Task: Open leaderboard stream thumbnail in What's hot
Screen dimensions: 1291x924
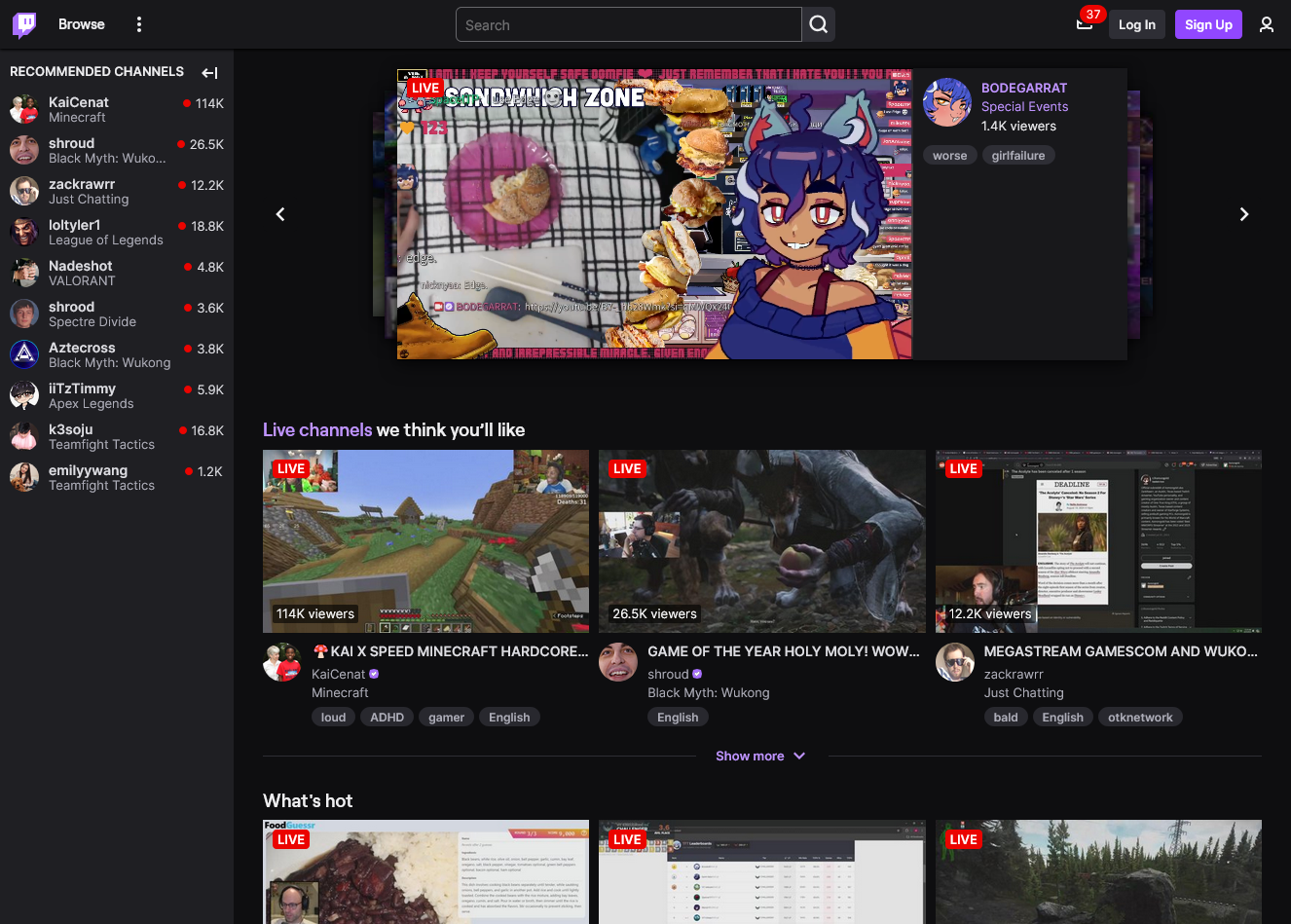Action: (762, 872)
